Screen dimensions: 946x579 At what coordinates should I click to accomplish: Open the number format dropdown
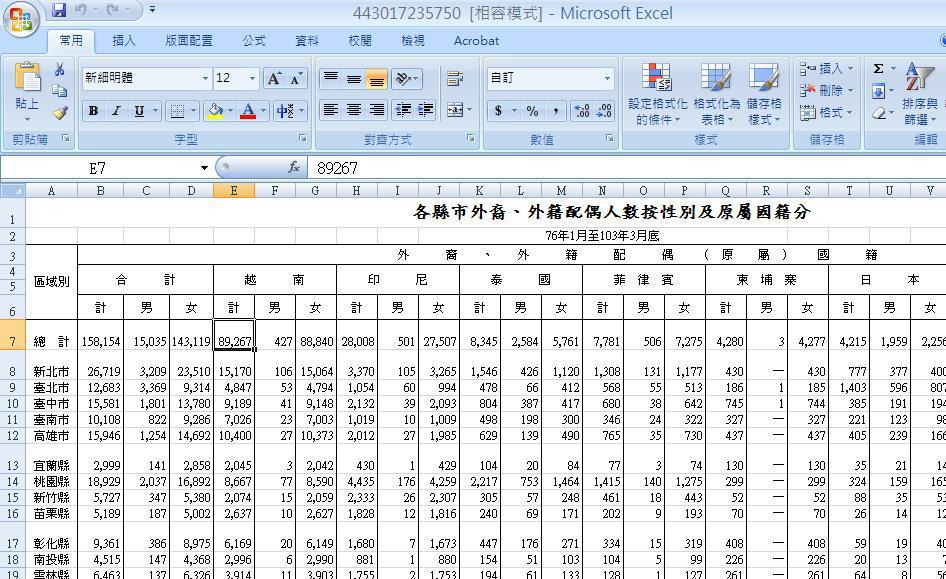tap(606, 78)
